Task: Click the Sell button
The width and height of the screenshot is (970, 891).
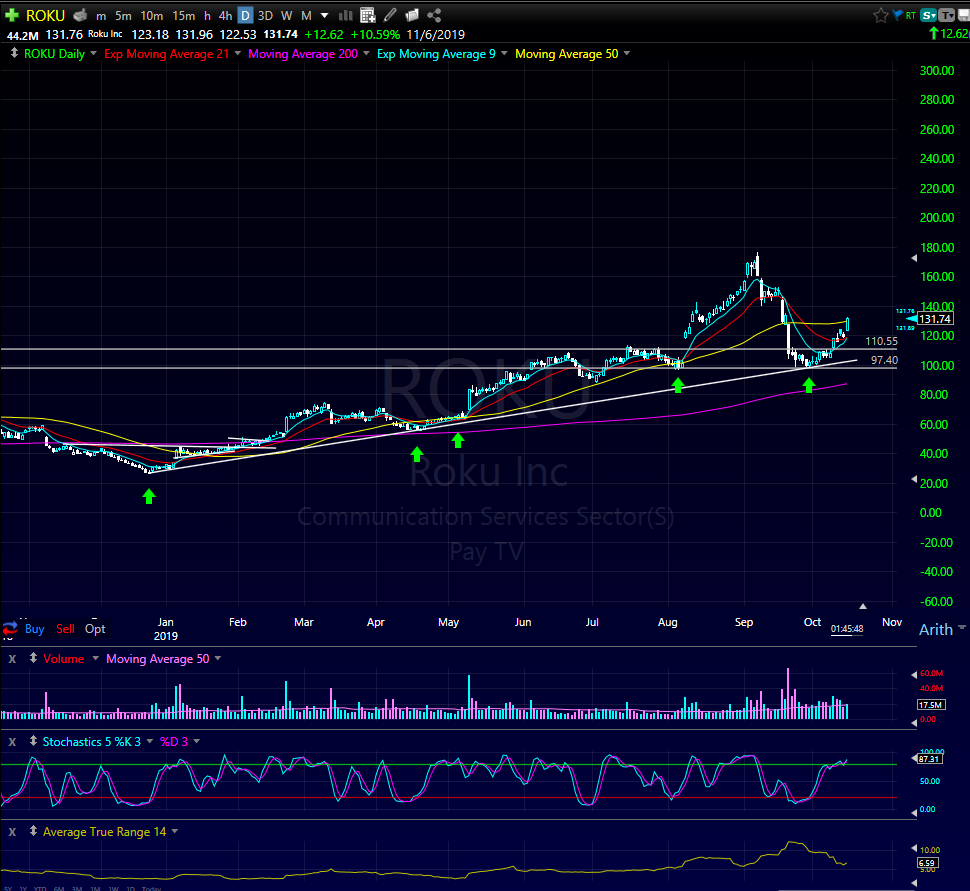Action: point(65,629)
